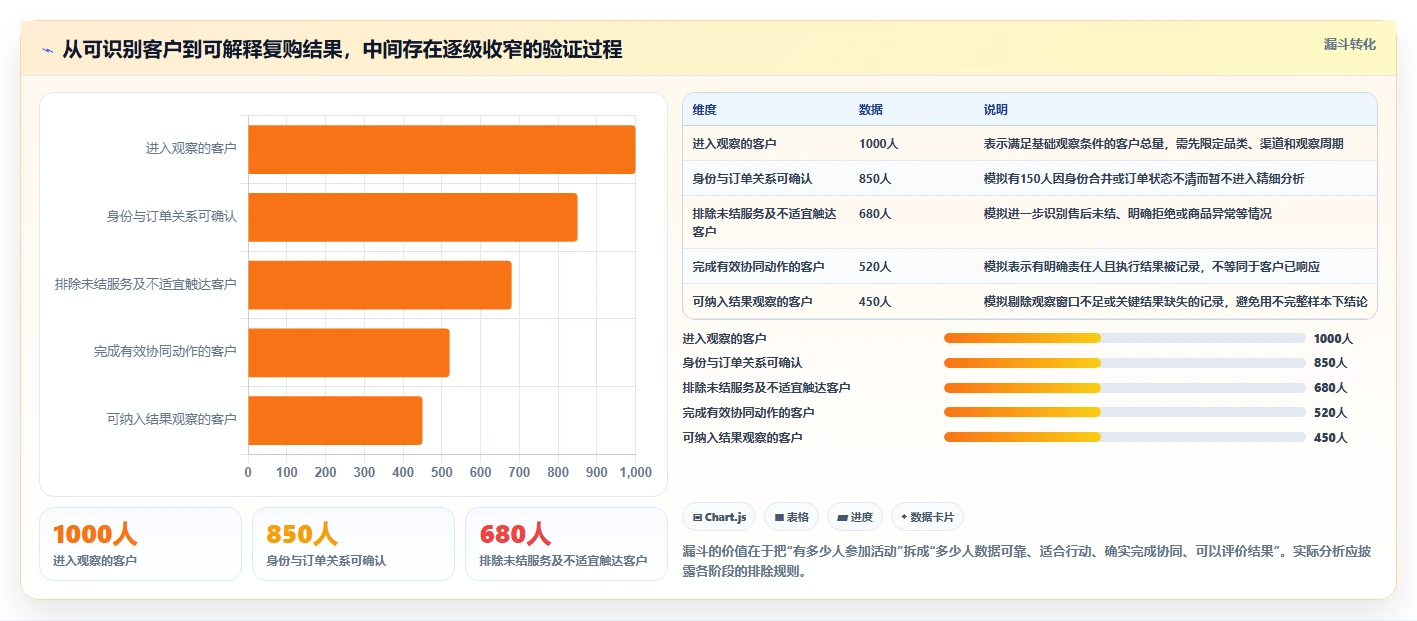Viewport: 1417px width, 621px height.
Task: Click the 维度 column header
Action: pyautogui.click(x=704, y=110)
